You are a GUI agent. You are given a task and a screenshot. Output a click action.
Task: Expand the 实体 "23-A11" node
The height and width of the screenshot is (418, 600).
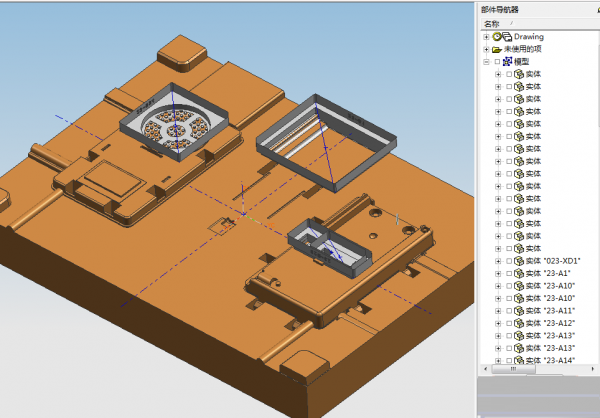[498, 311]
